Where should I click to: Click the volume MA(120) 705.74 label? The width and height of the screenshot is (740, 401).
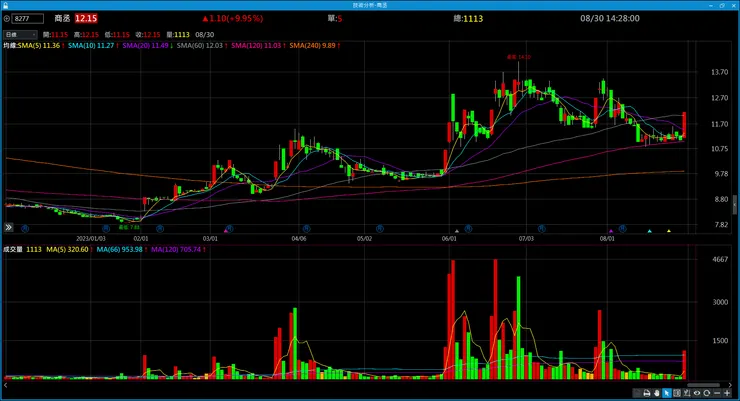click(x=176, y=249)
